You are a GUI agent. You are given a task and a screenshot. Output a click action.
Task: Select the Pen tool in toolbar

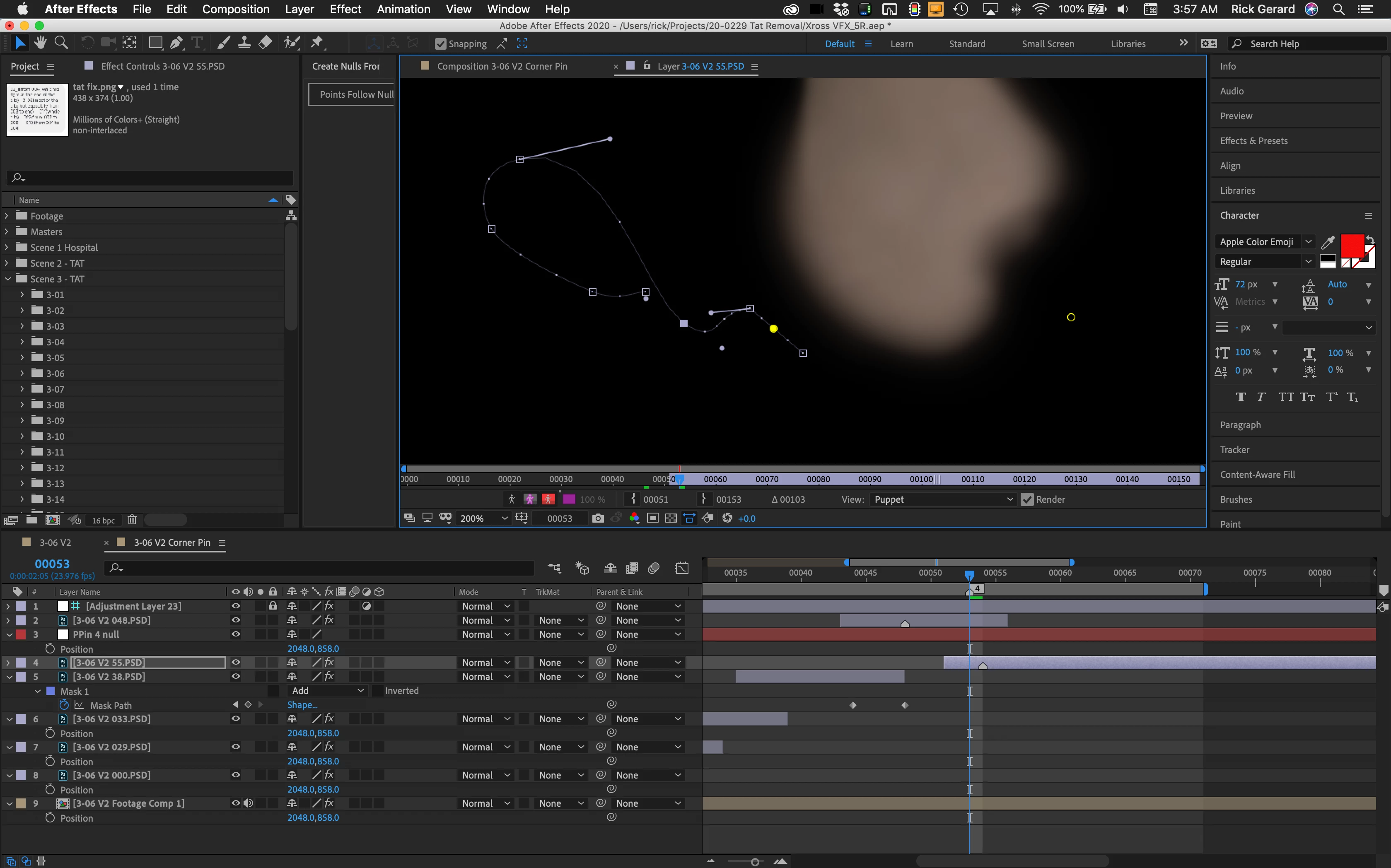(x=176, y=43)
